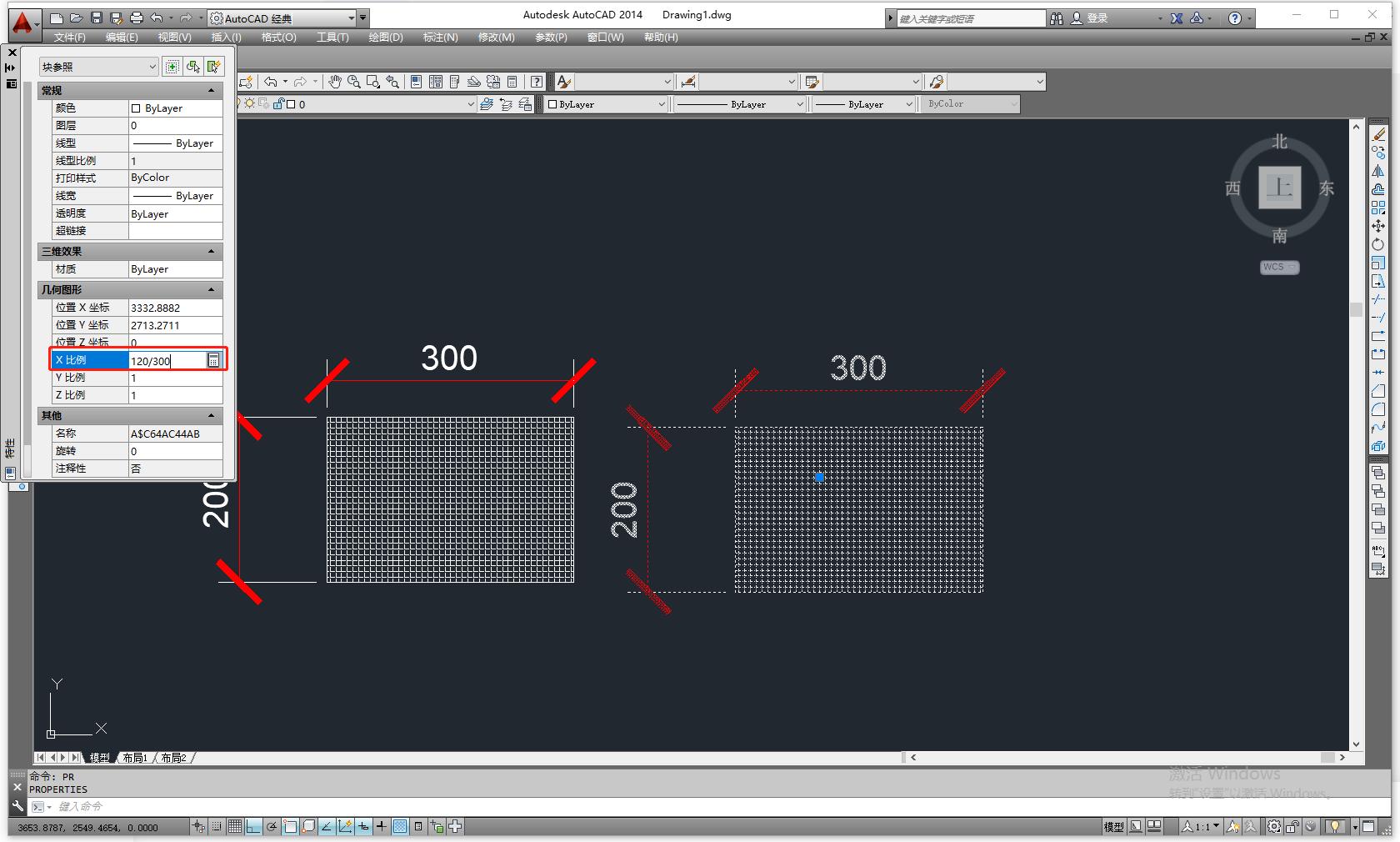Switch to the 布局1 tab
Image resolution: width=1400 pixels, height=842 pixels.
136,758
